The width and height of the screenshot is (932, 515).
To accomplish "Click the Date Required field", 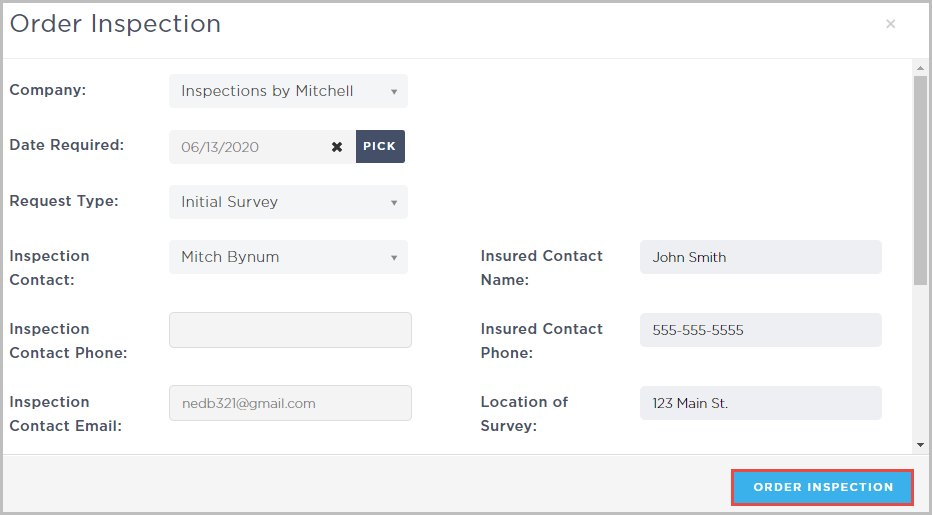I will [x=250, y=147].
